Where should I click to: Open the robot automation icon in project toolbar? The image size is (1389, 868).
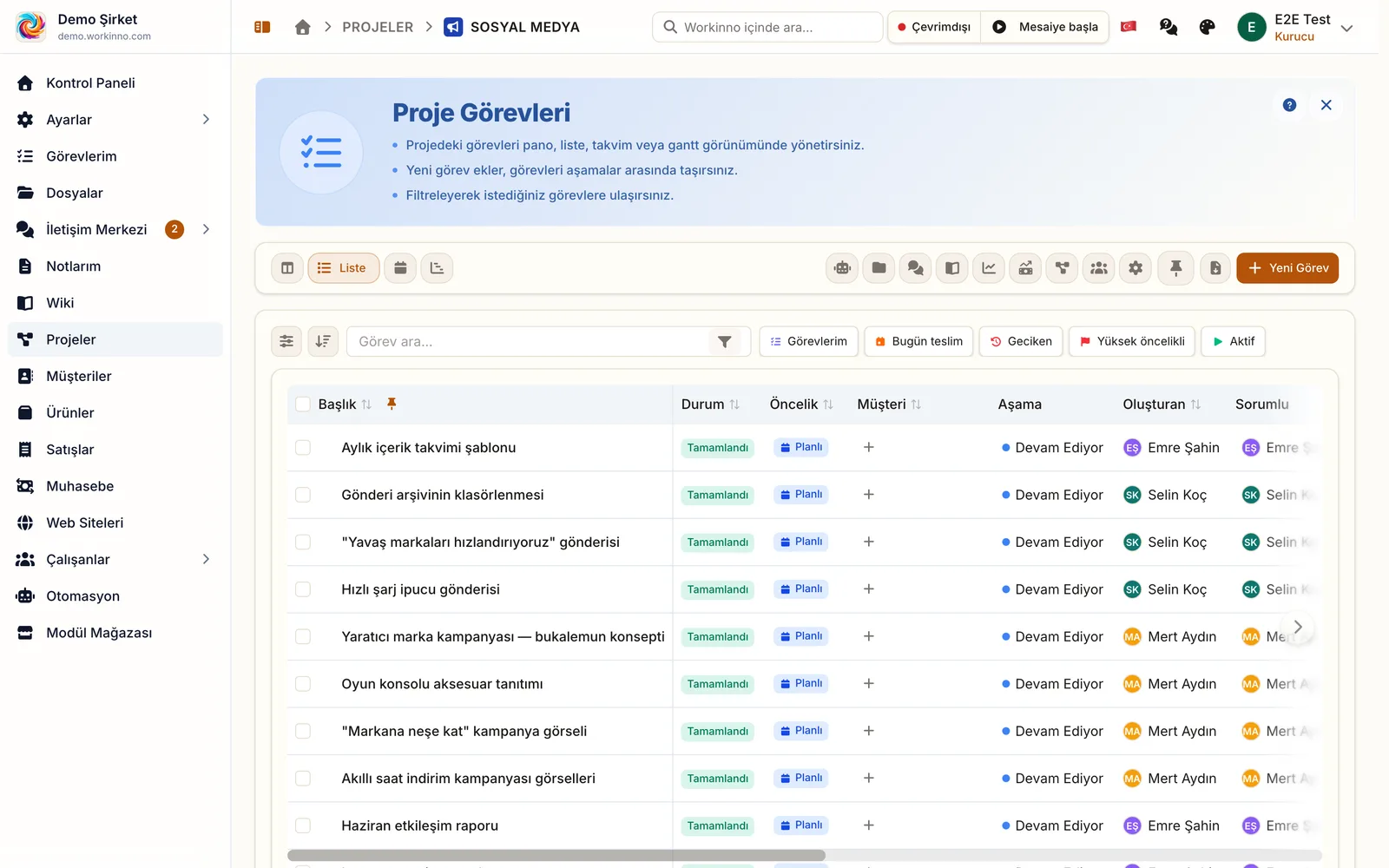pyautogui.click(x=842, y=268)
